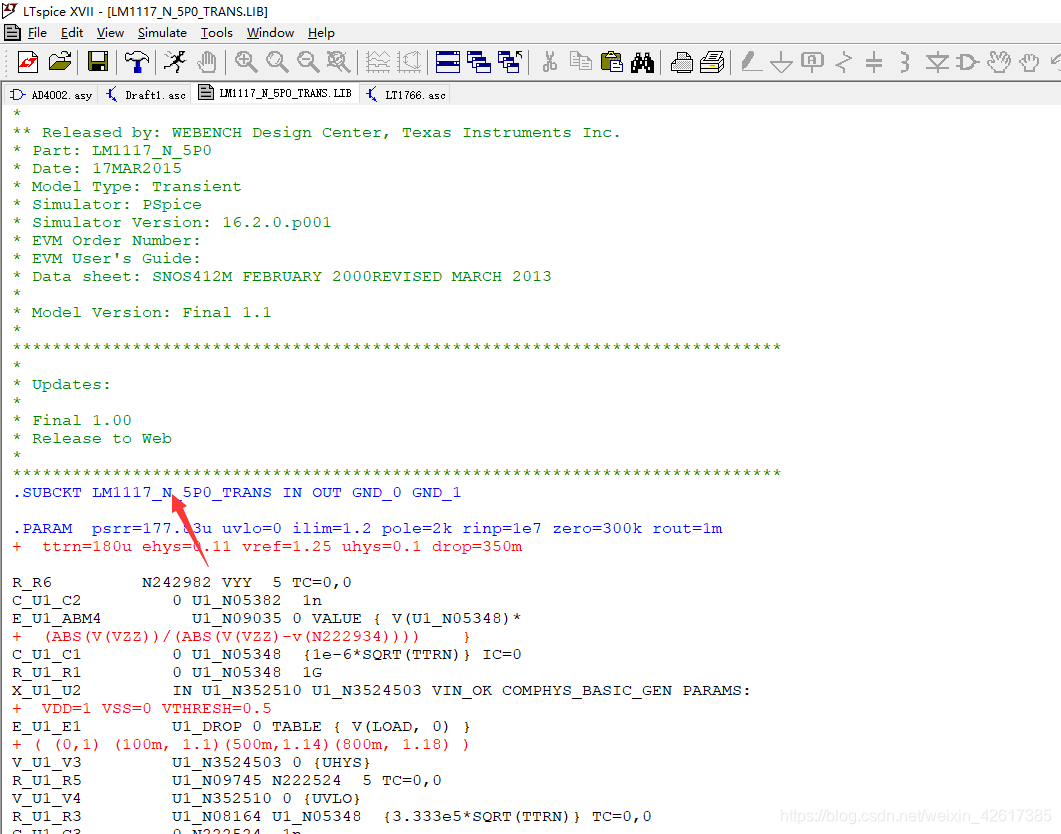Click the Paste clipboard icon

click(612, 62)
